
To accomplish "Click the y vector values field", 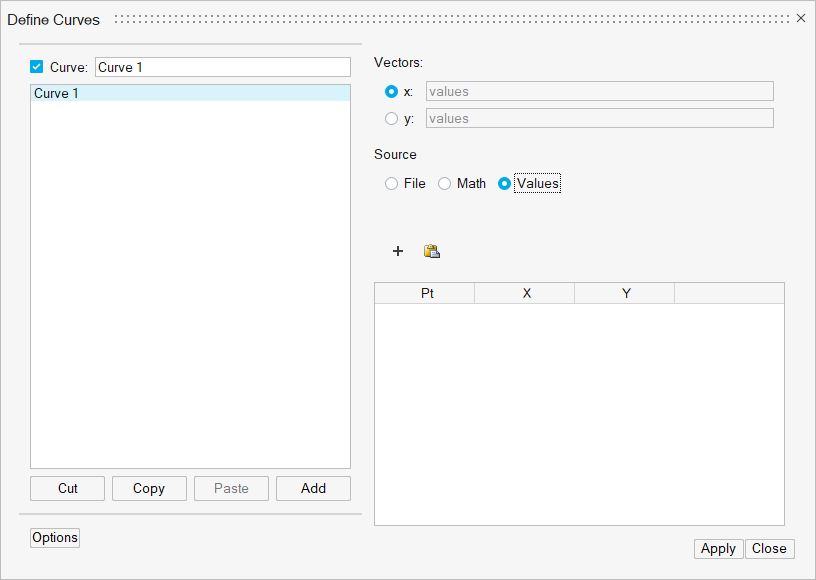I will pyautogui.click(x=599, y=118).
